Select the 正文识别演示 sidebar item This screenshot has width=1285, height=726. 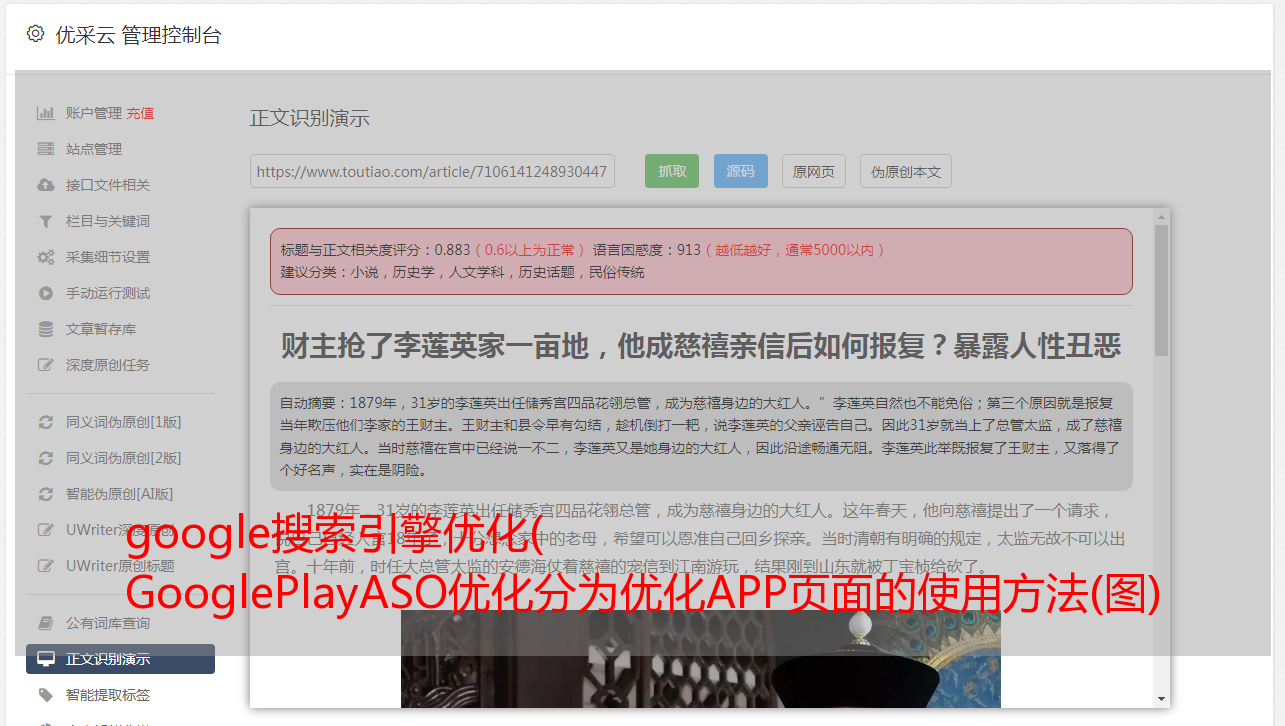point(120,659)
